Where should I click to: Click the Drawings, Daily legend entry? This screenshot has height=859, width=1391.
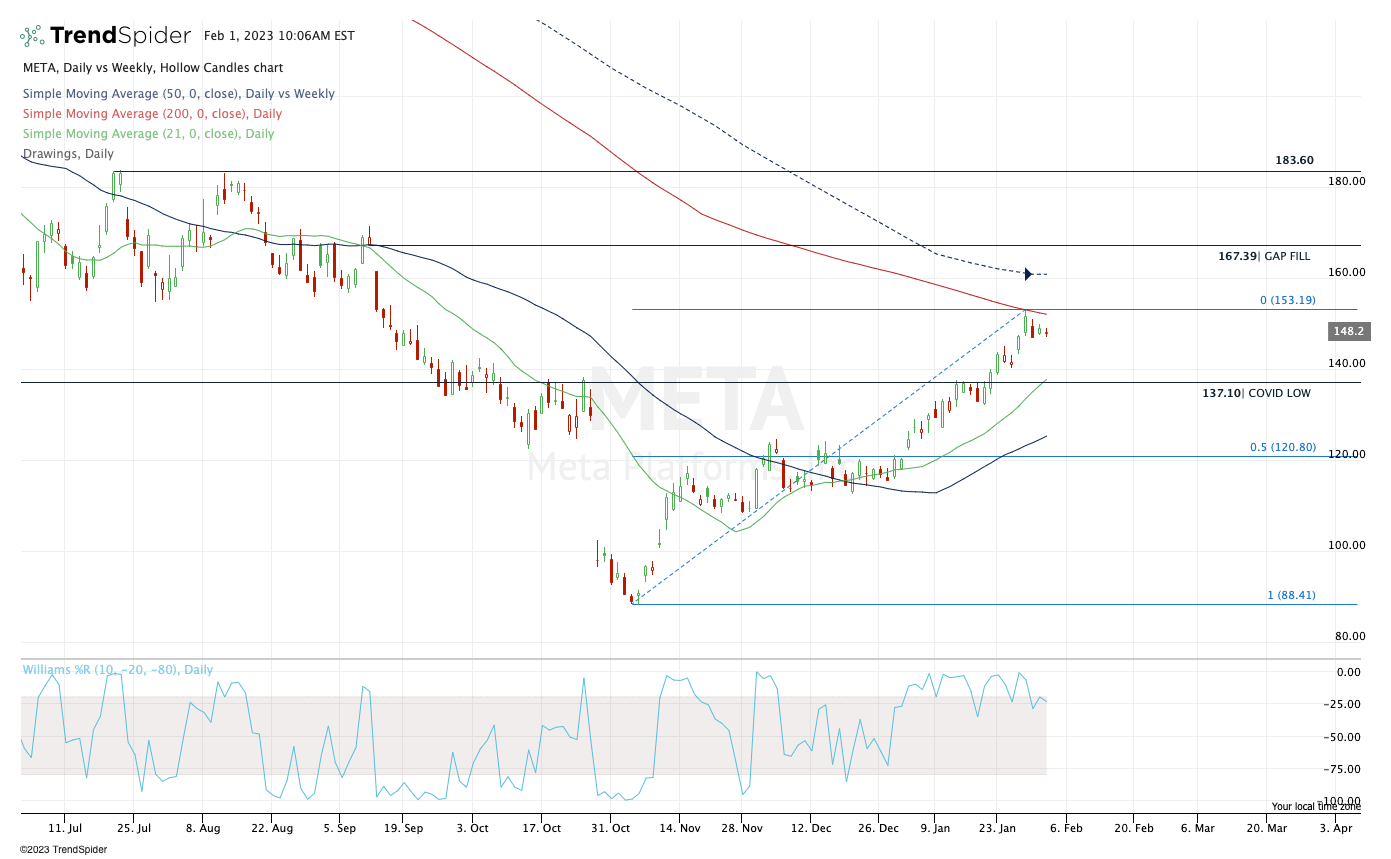pyautogui.click(x=69, y=154)
